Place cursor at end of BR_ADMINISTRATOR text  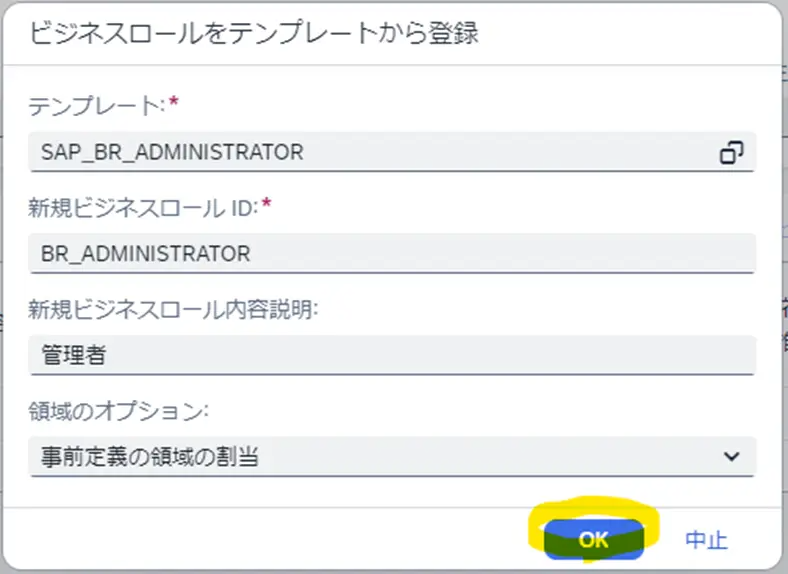tap(252, 253)
